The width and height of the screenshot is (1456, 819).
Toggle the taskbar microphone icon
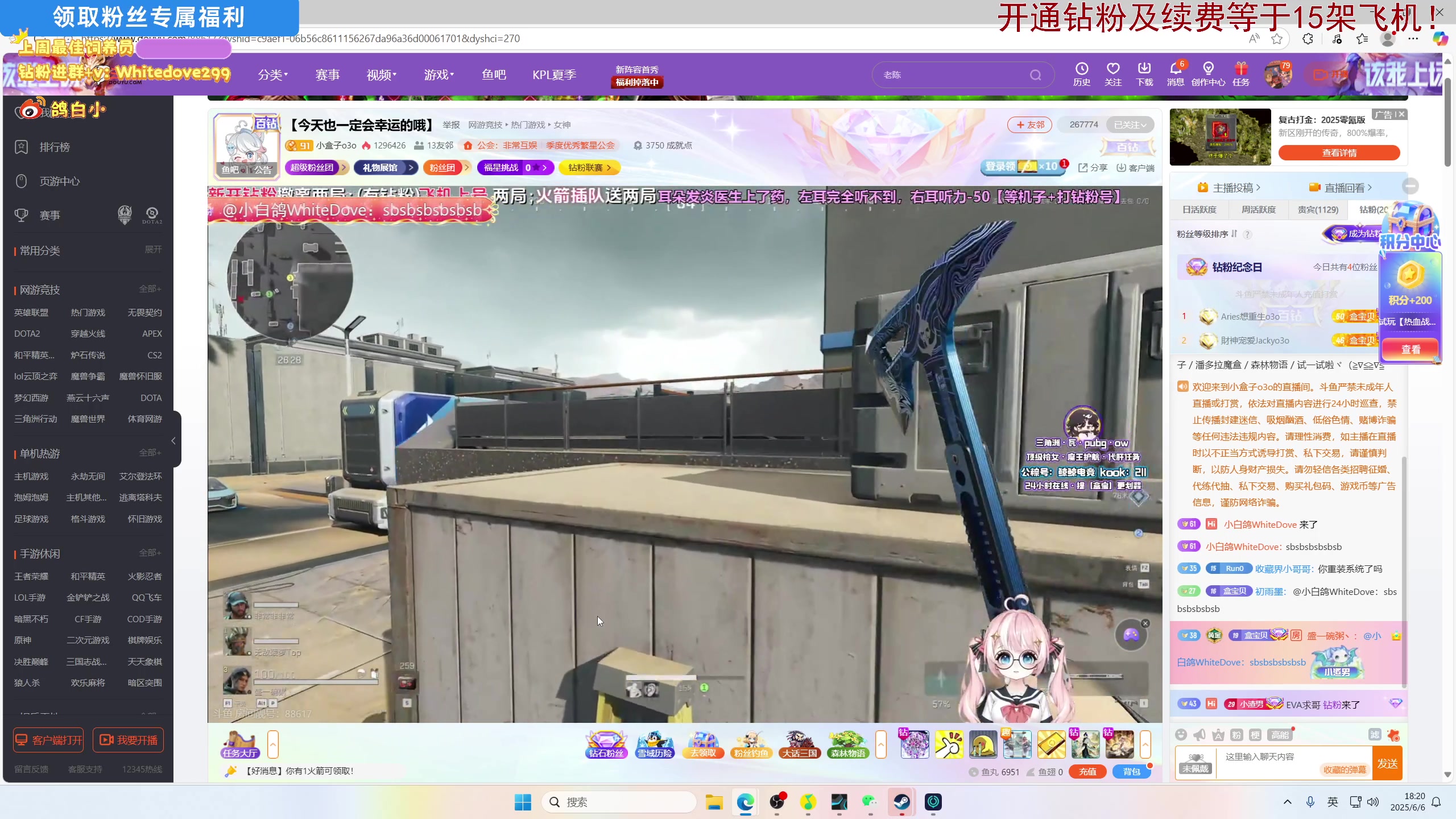click(1310, 802)
